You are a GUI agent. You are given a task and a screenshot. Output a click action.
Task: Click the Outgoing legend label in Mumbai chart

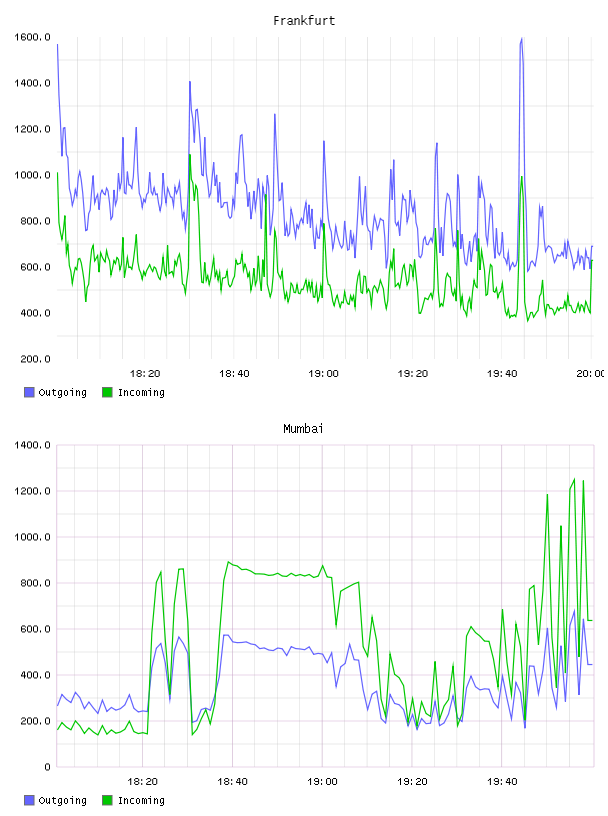coord(62,801)
